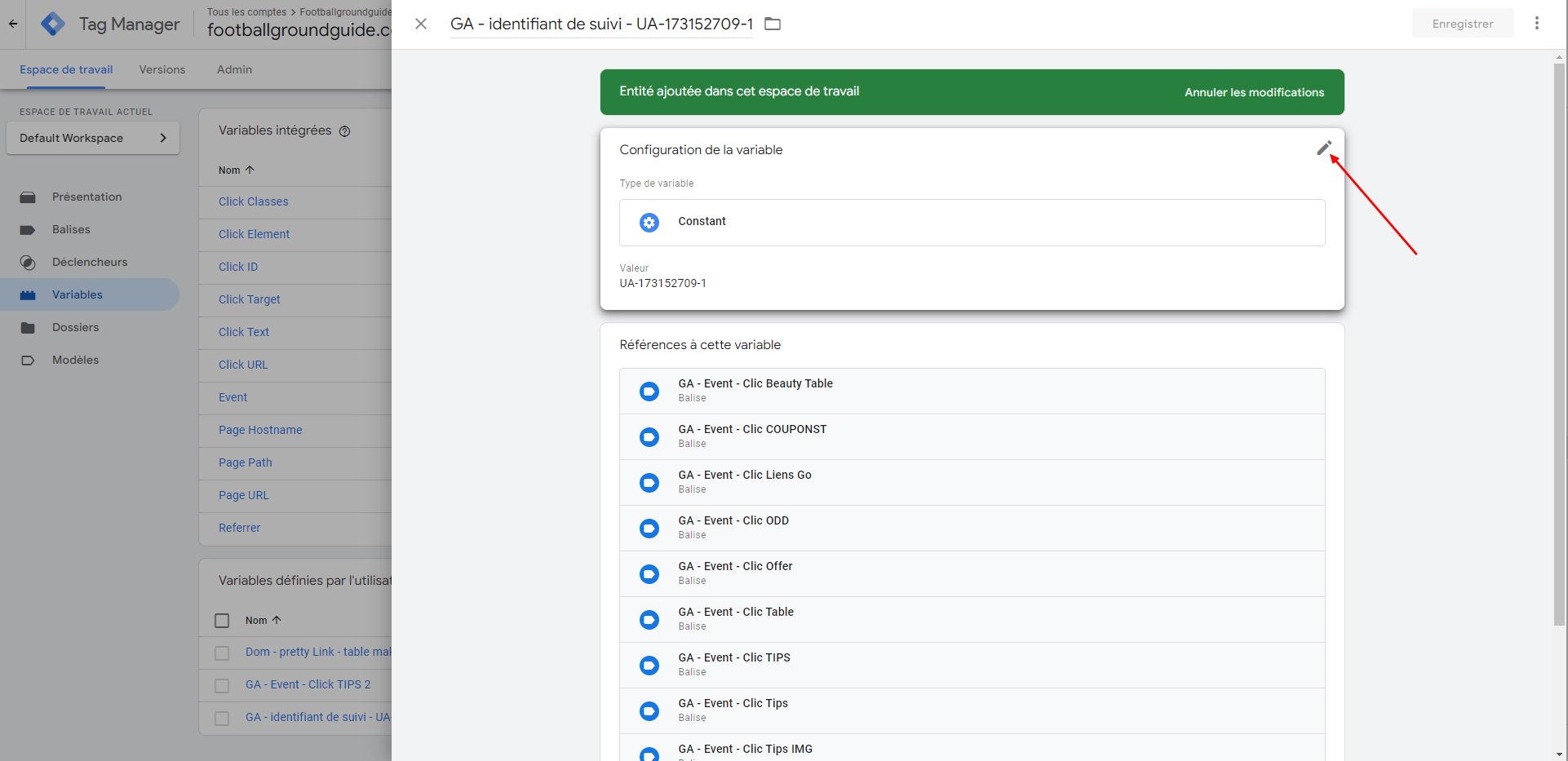1568x761 pixels.
Task: Click the folder icon next to variable name
Action: tap(772, 24)
